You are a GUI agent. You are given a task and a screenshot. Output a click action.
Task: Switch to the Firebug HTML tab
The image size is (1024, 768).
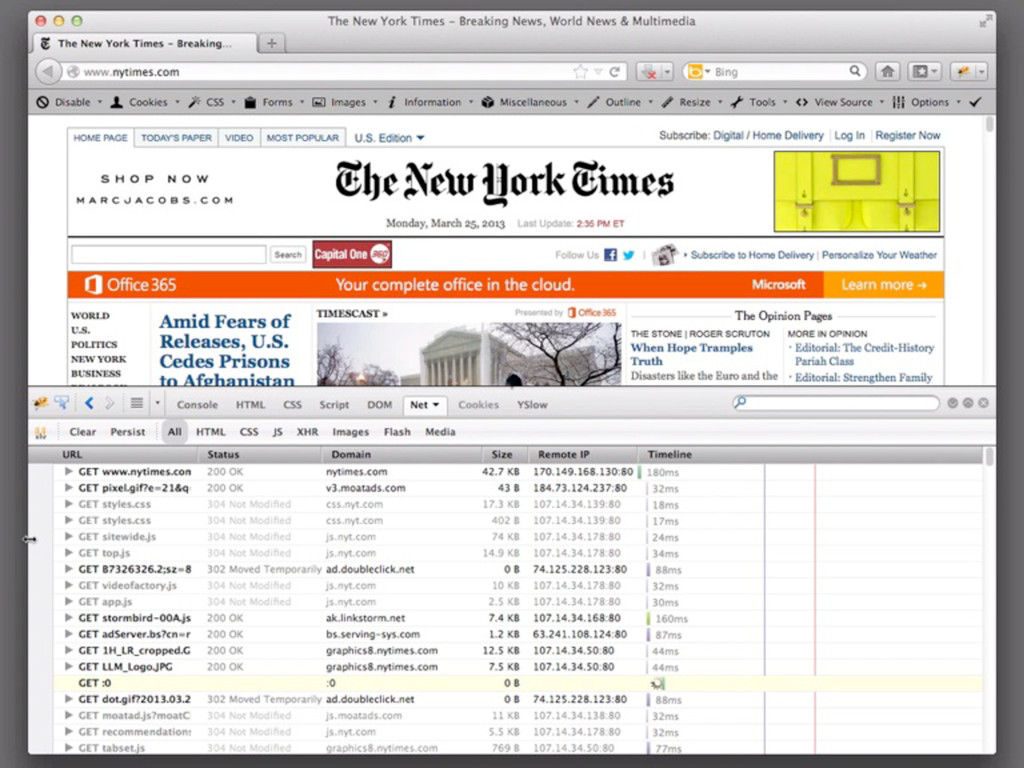pyautogui.click(x=250, y=405)
